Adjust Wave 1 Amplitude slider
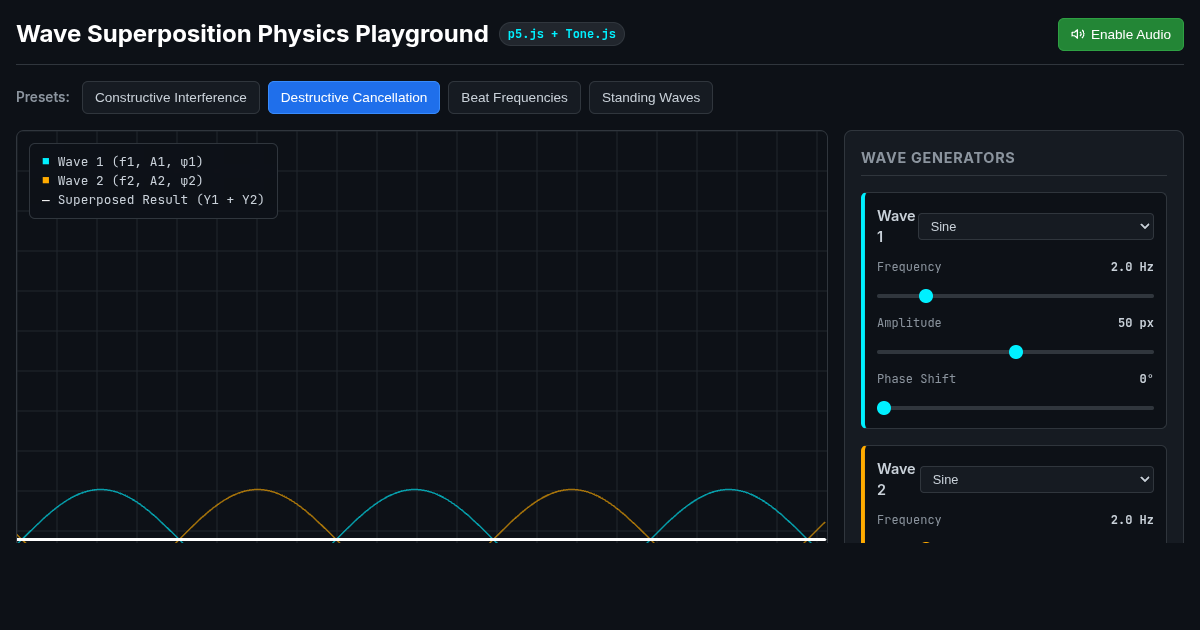Image resolution: width=1200 pixels, height=630 pixels. tap(1015, 352)
